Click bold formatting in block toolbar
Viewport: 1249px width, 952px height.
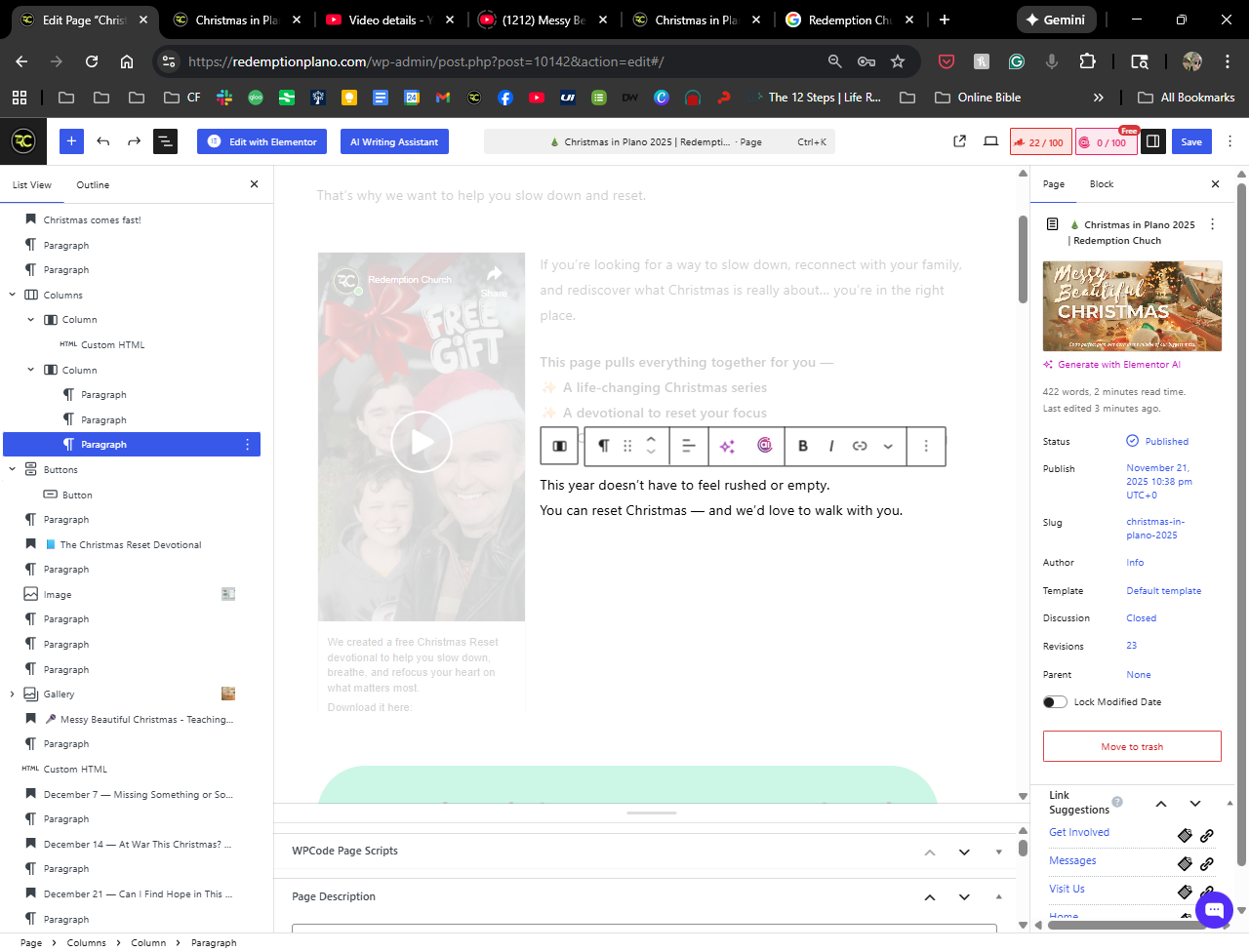tap(803, 446)
